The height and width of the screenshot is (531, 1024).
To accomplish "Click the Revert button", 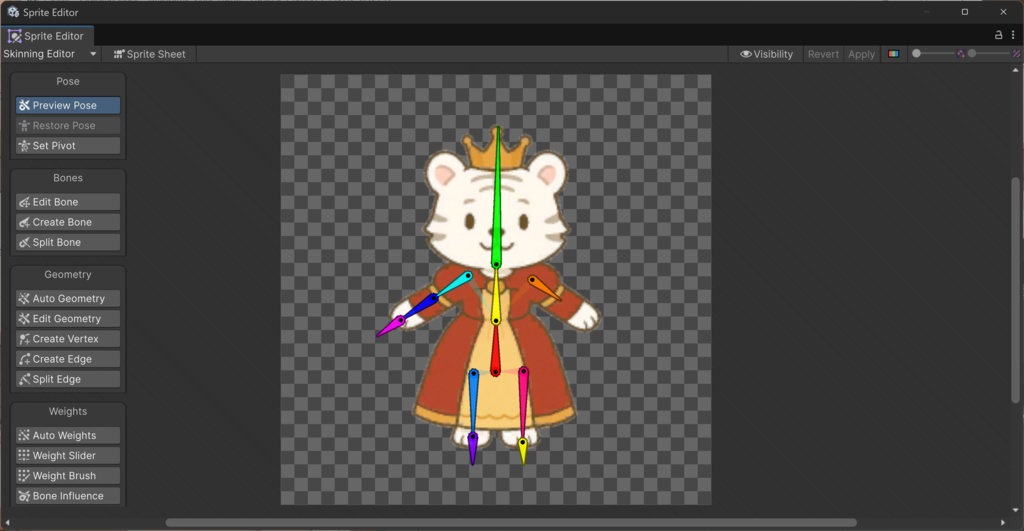I will pyautogui.click(x=823, y=54).
